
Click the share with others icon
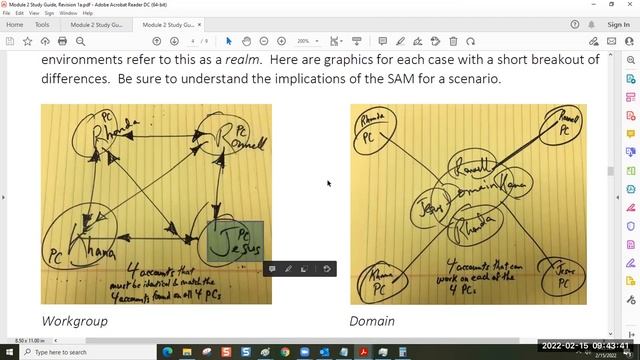[629, 41]
